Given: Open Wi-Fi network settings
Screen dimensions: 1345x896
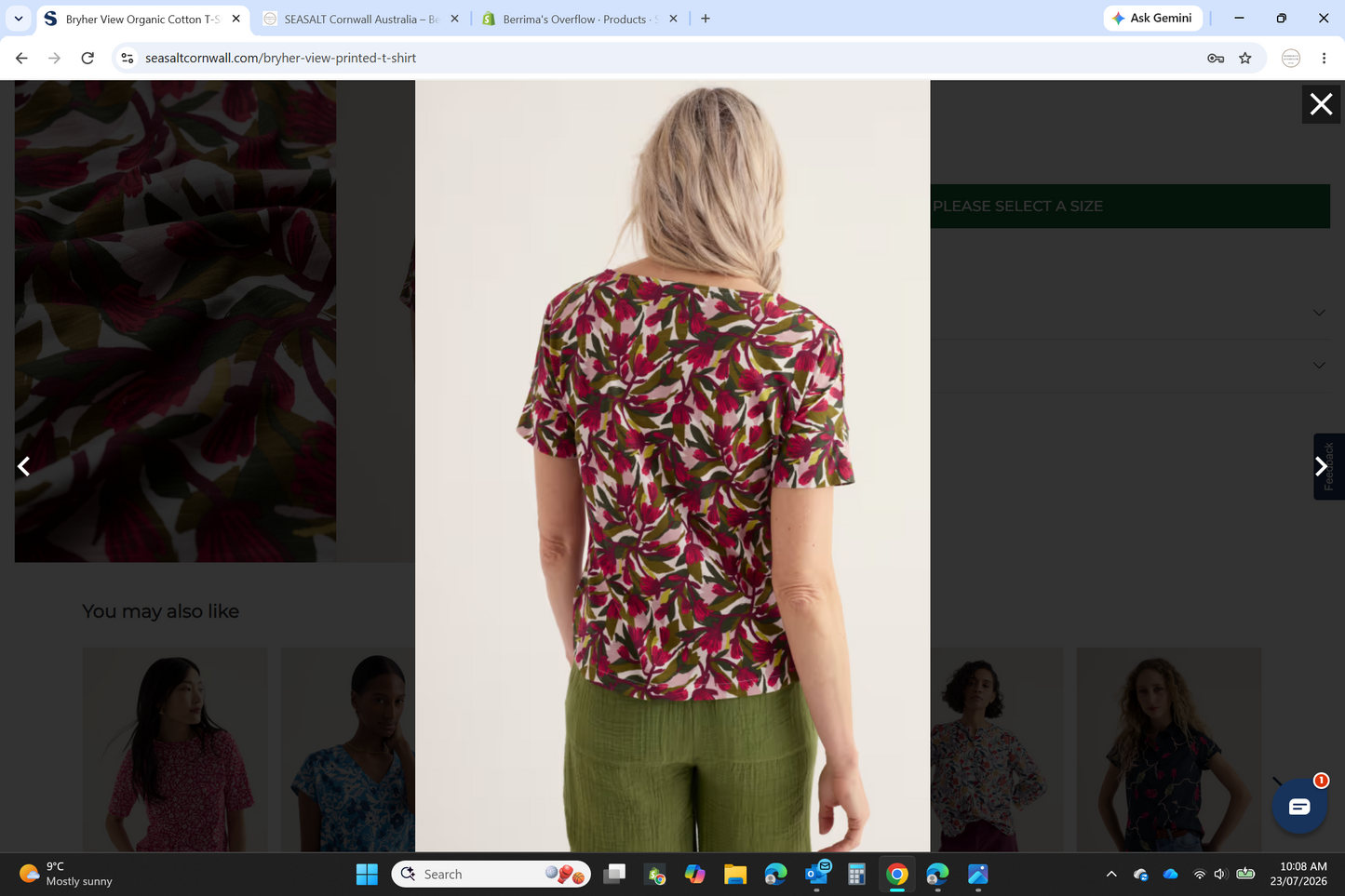Looking at the screenshot, I should pyautogui.click(x=1199, y=875).
